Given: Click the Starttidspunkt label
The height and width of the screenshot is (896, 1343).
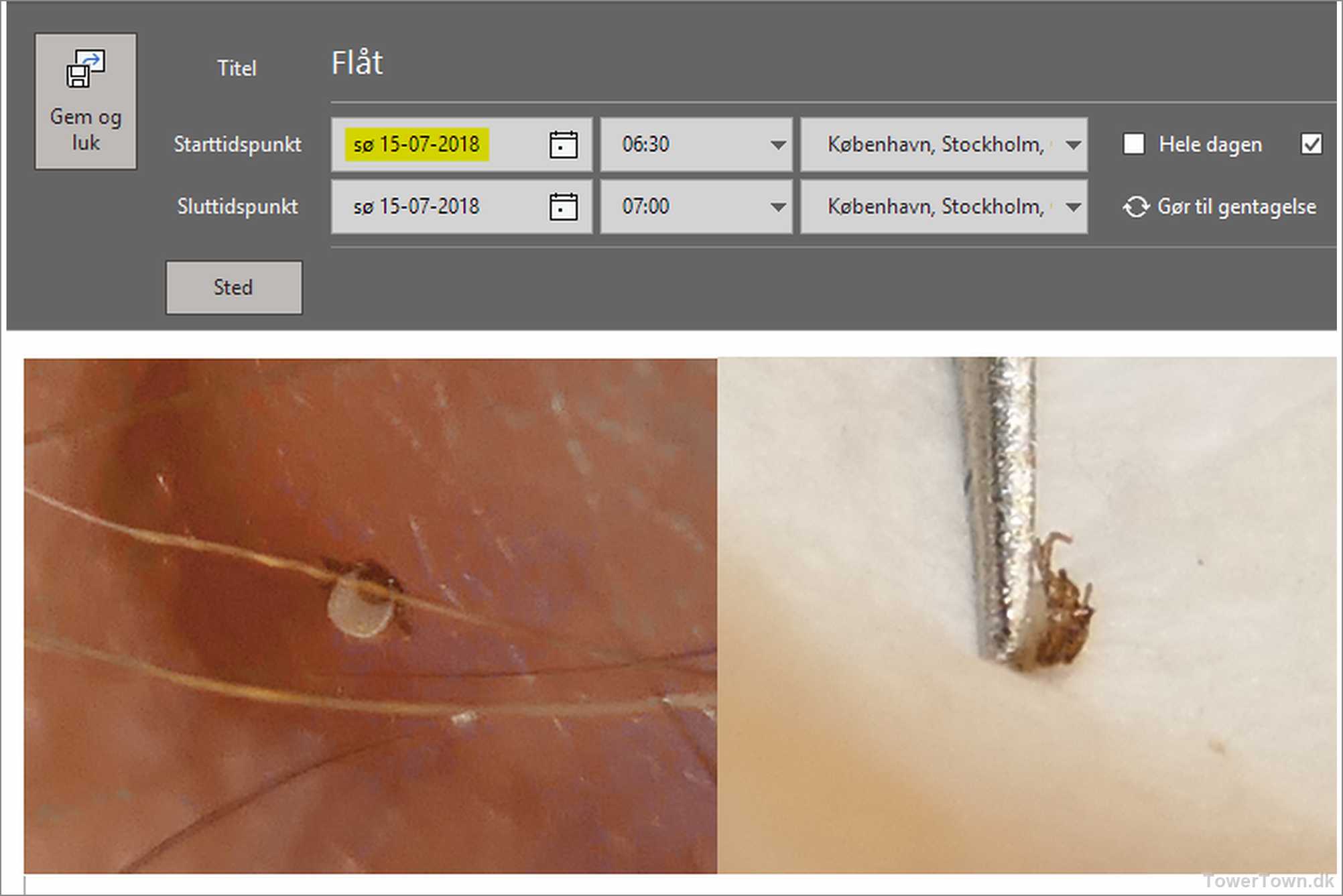Looking at the screenshot, I should 237,145.
